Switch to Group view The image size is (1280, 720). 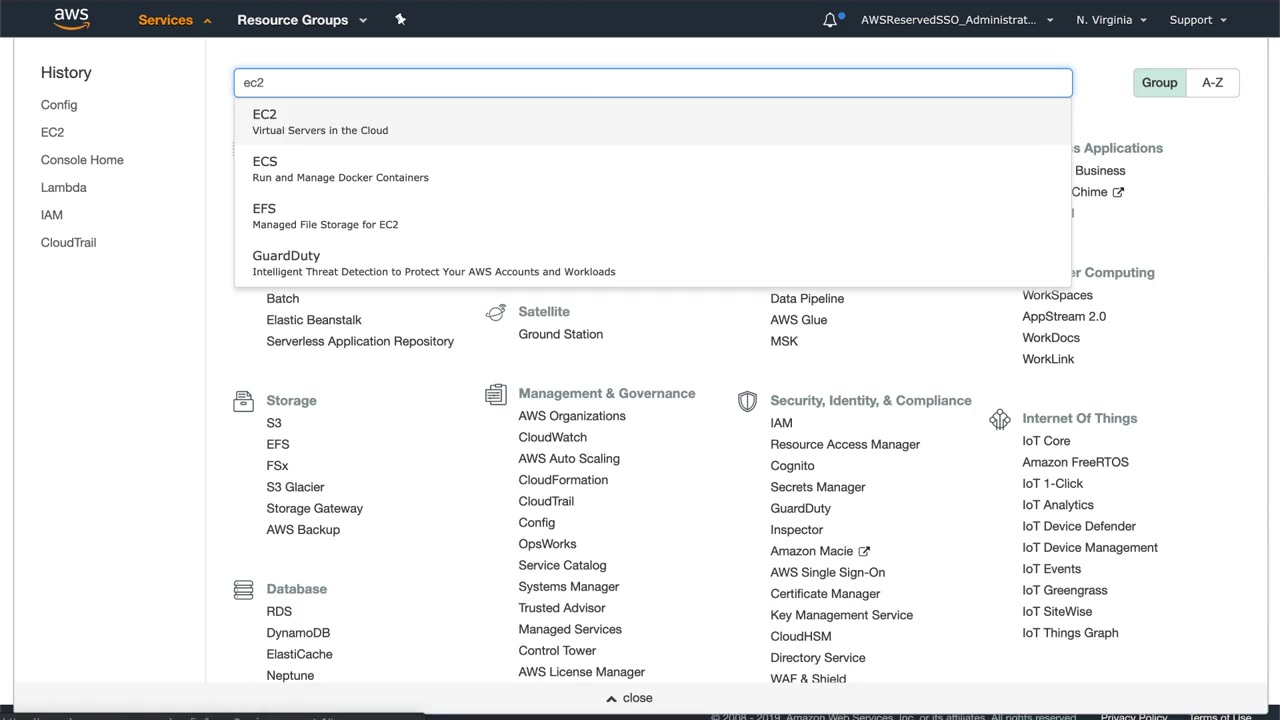pyautogui.click(x=1159, y=83)
